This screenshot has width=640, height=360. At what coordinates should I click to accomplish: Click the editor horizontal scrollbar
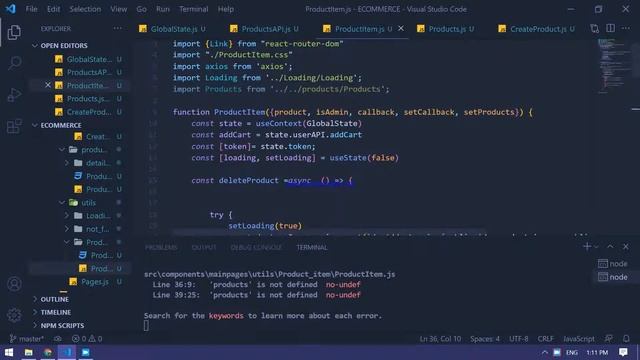(329, 232)
